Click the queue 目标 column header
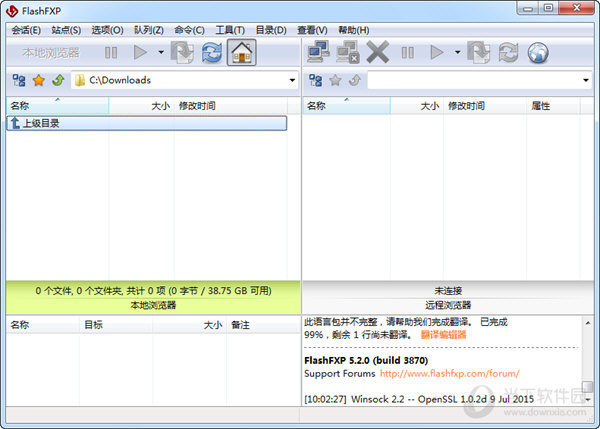The height and width of the screenshot is (429, 600). (116, 325)
